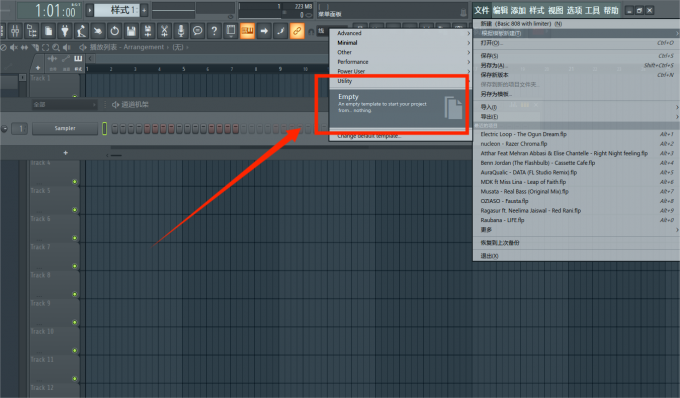Click the playlist playback speaker icon
The image size is (680, 398).
coord(66,47)
